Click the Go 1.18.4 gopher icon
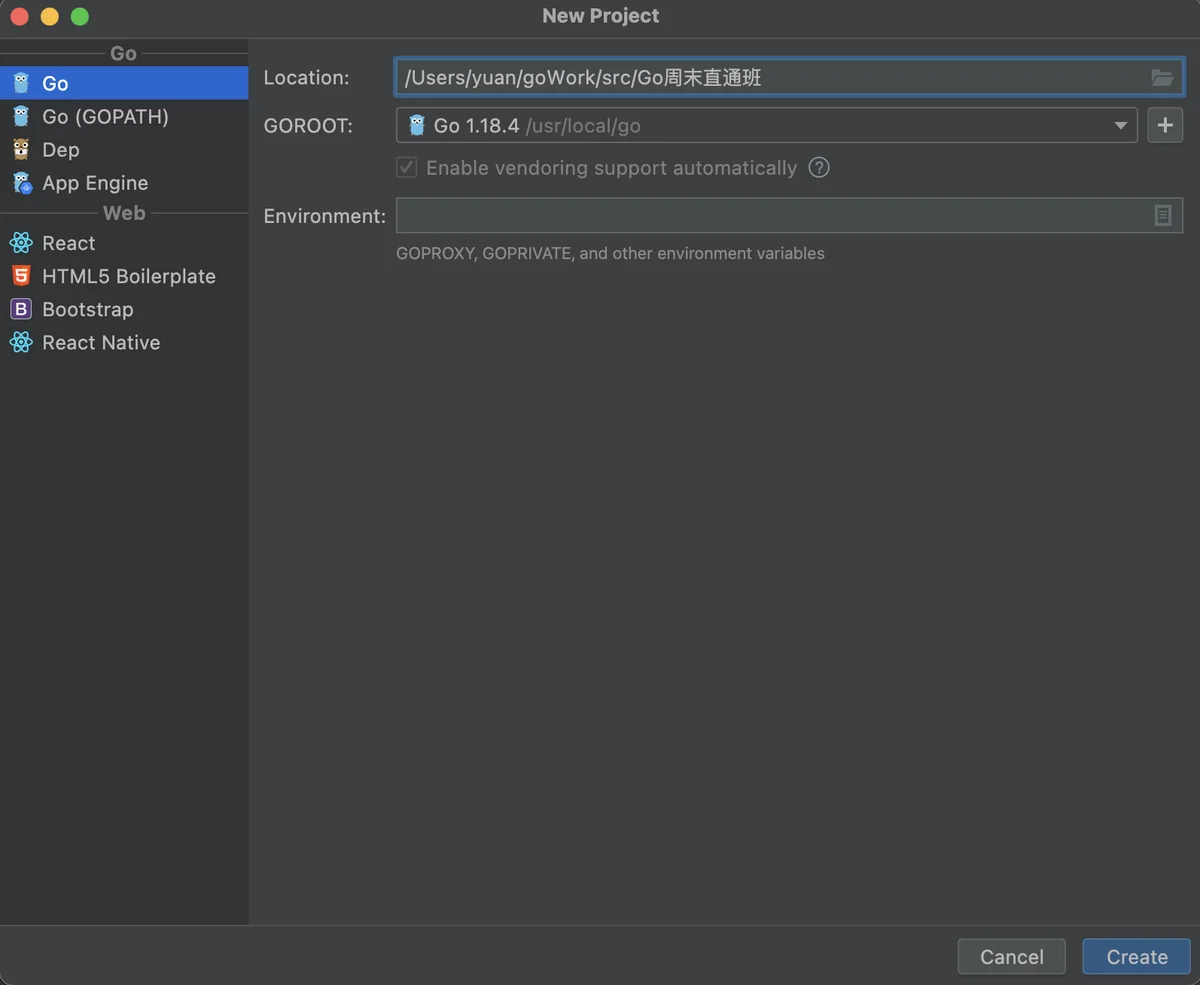Viewport: 1200px width, 985px height. pyautogui.click(x=417, y=125)
